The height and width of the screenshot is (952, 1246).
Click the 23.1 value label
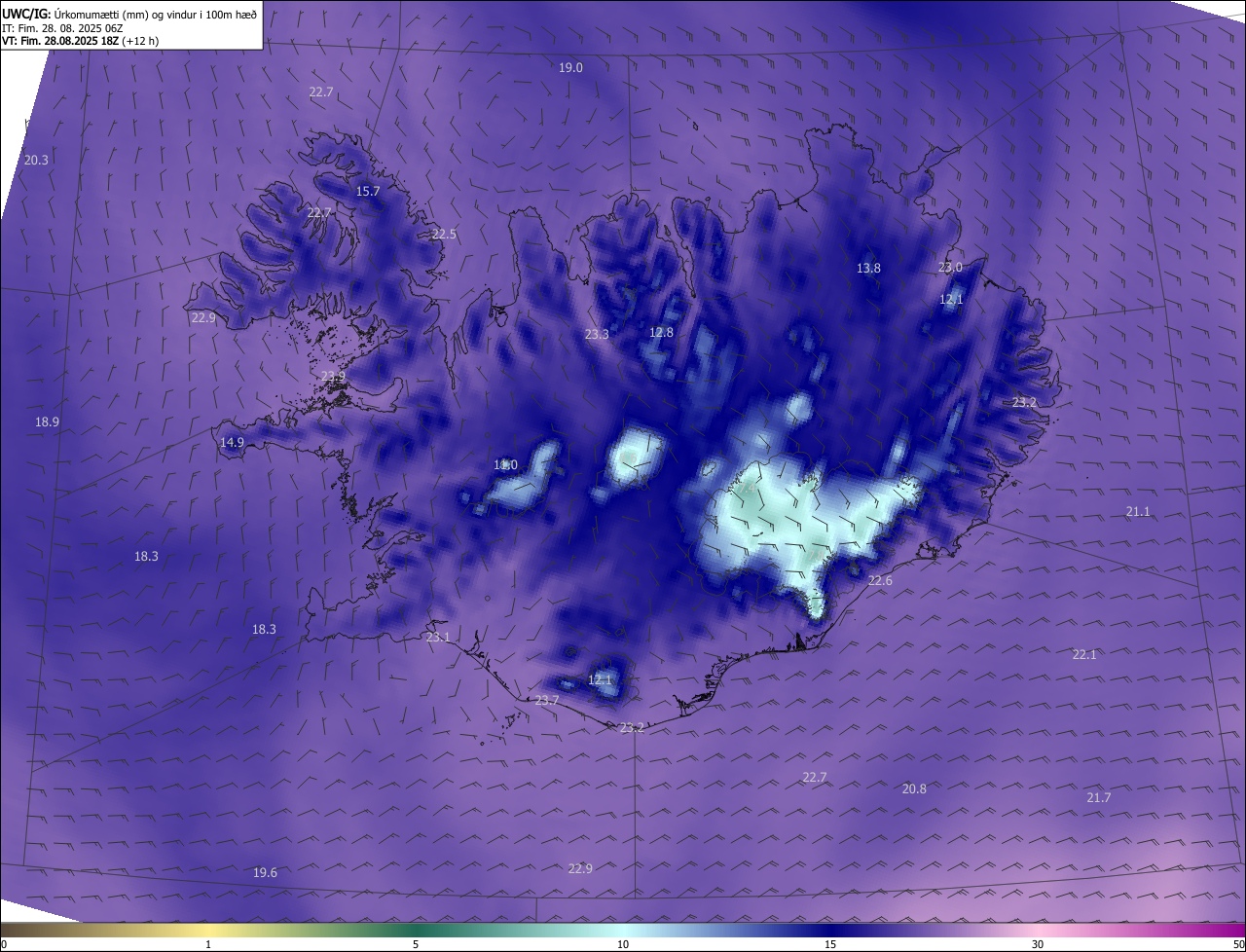point(438,637)
